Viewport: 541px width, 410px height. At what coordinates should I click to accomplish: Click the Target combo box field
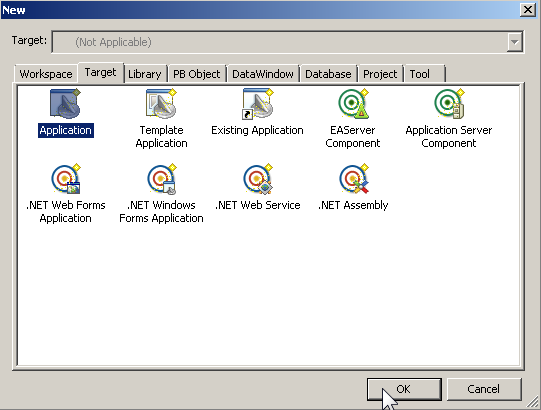[x=287, y=42]
